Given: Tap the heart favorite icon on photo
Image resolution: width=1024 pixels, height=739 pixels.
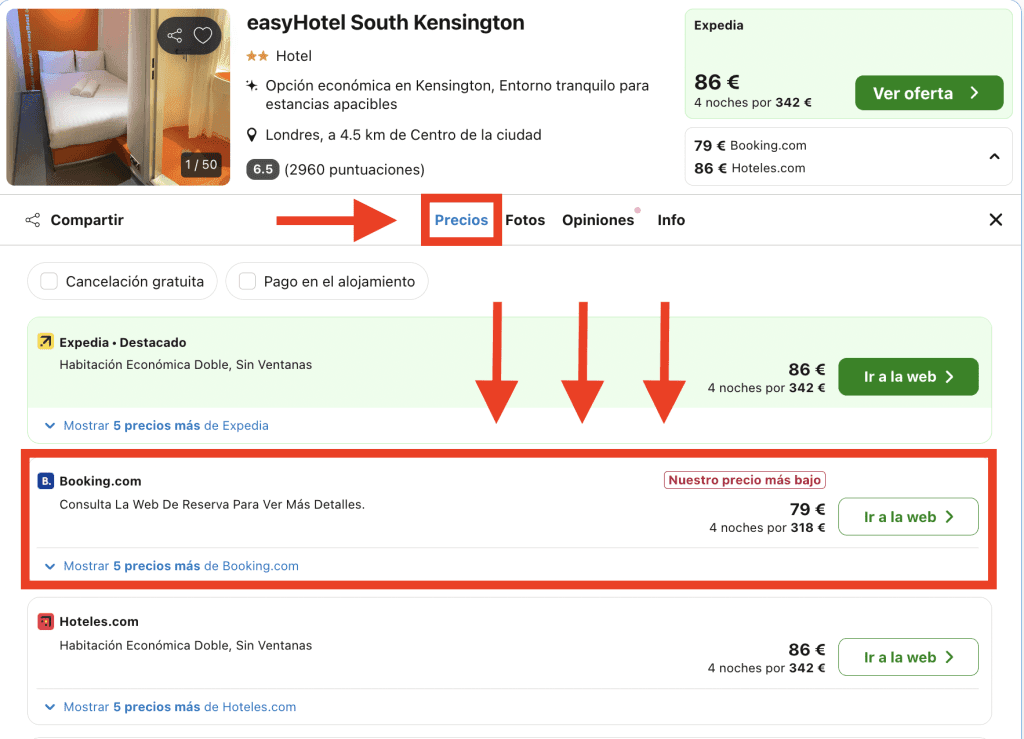Looking at the screenshot, I should (x=203, y=36).
